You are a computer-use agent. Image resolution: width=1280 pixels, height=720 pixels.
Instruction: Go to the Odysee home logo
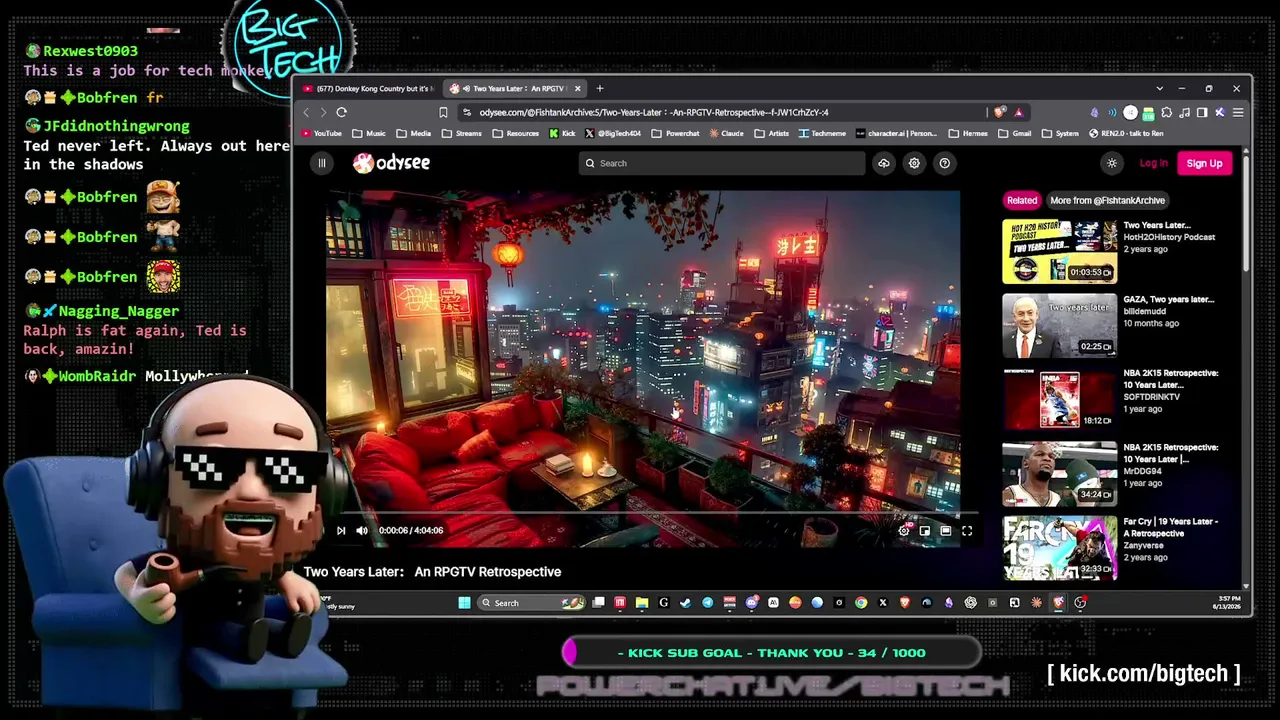click(x=391, y=163)
